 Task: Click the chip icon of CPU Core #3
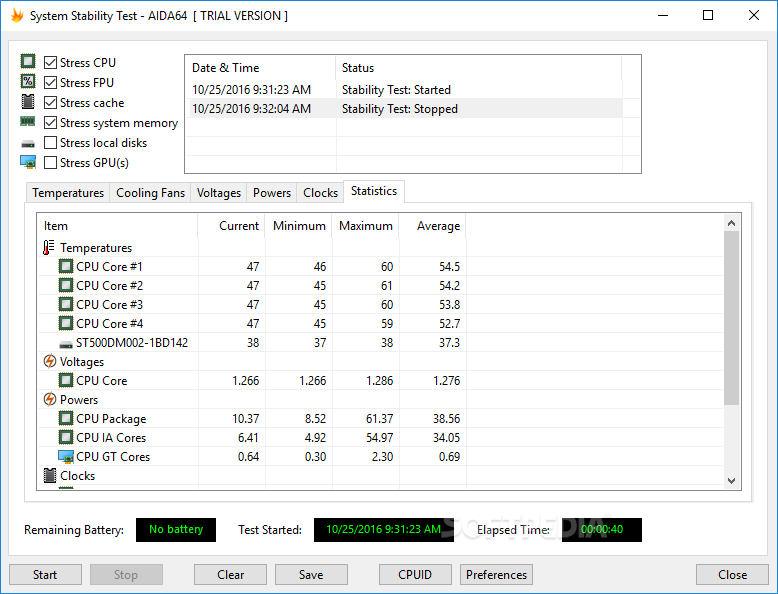[65, 304]
